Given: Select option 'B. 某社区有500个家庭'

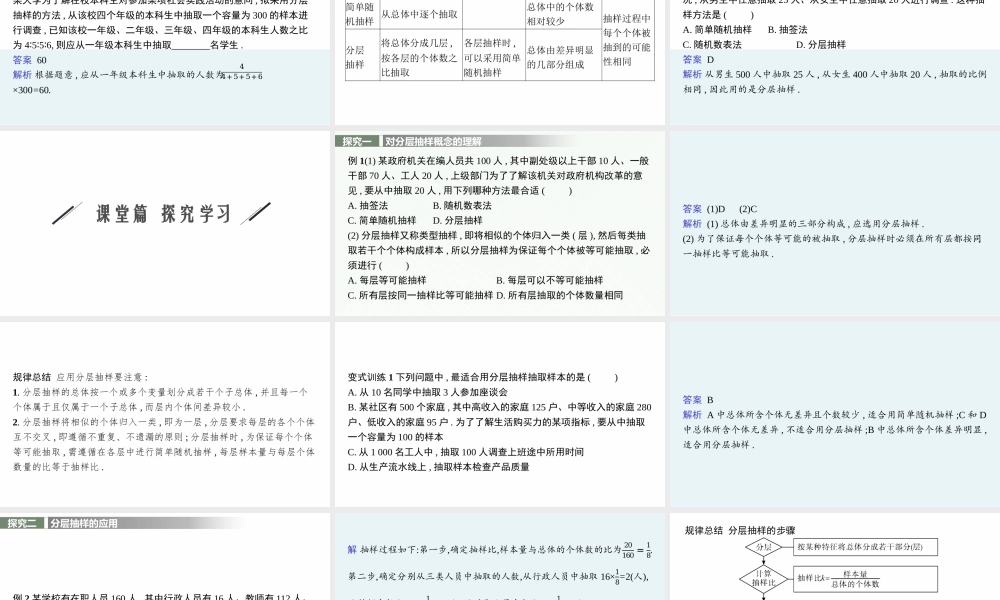Looking at the screenshot, I should pyautogui.click(x=499, y=421).
